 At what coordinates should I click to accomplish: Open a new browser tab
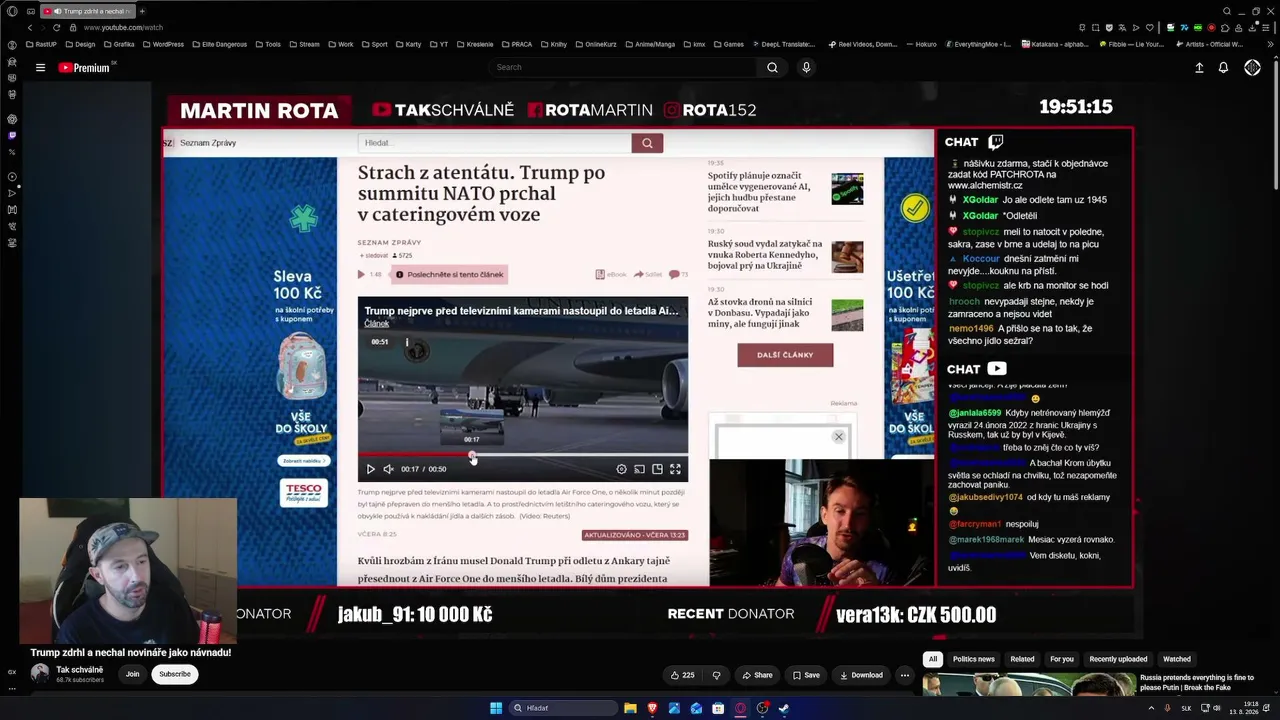coord(142,11)
